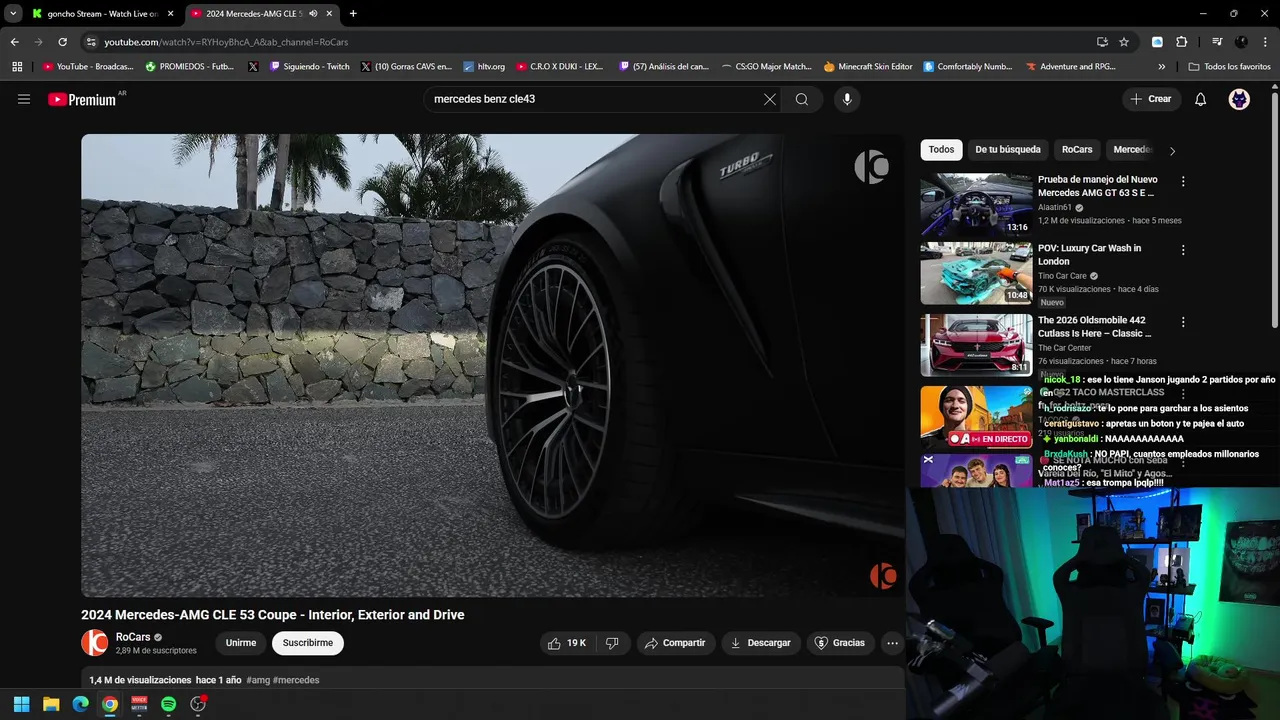Select the De tu búsqueda chip
Image resolution: width=1280 pixels, height=720 pixels.
coord(1008,149)
